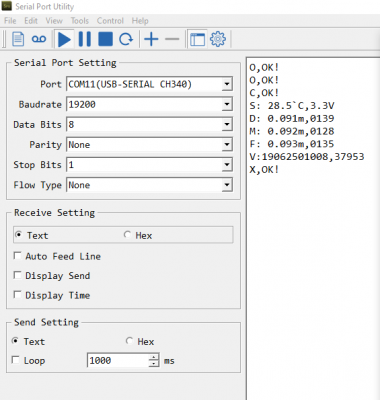The image size is (380, 400).
Task: Expand the Parity dropdown arrow
Action: [227, 145]
